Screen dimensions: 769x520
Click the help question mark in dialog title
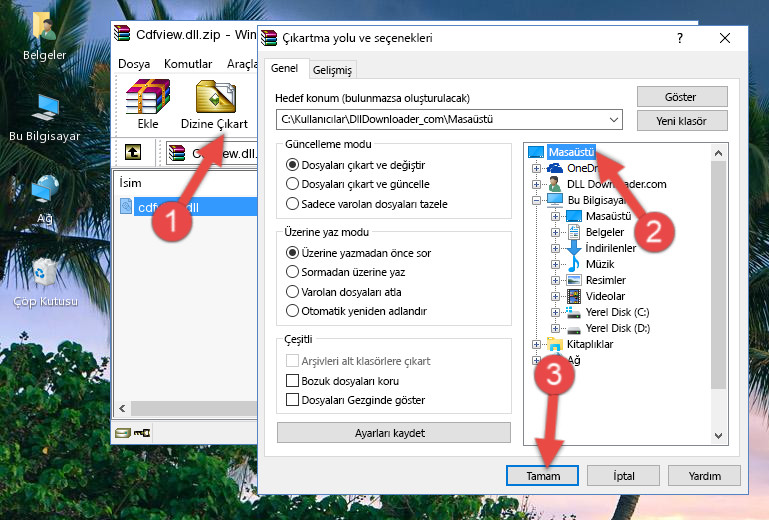pyautogui.click(x=680, y=38)
